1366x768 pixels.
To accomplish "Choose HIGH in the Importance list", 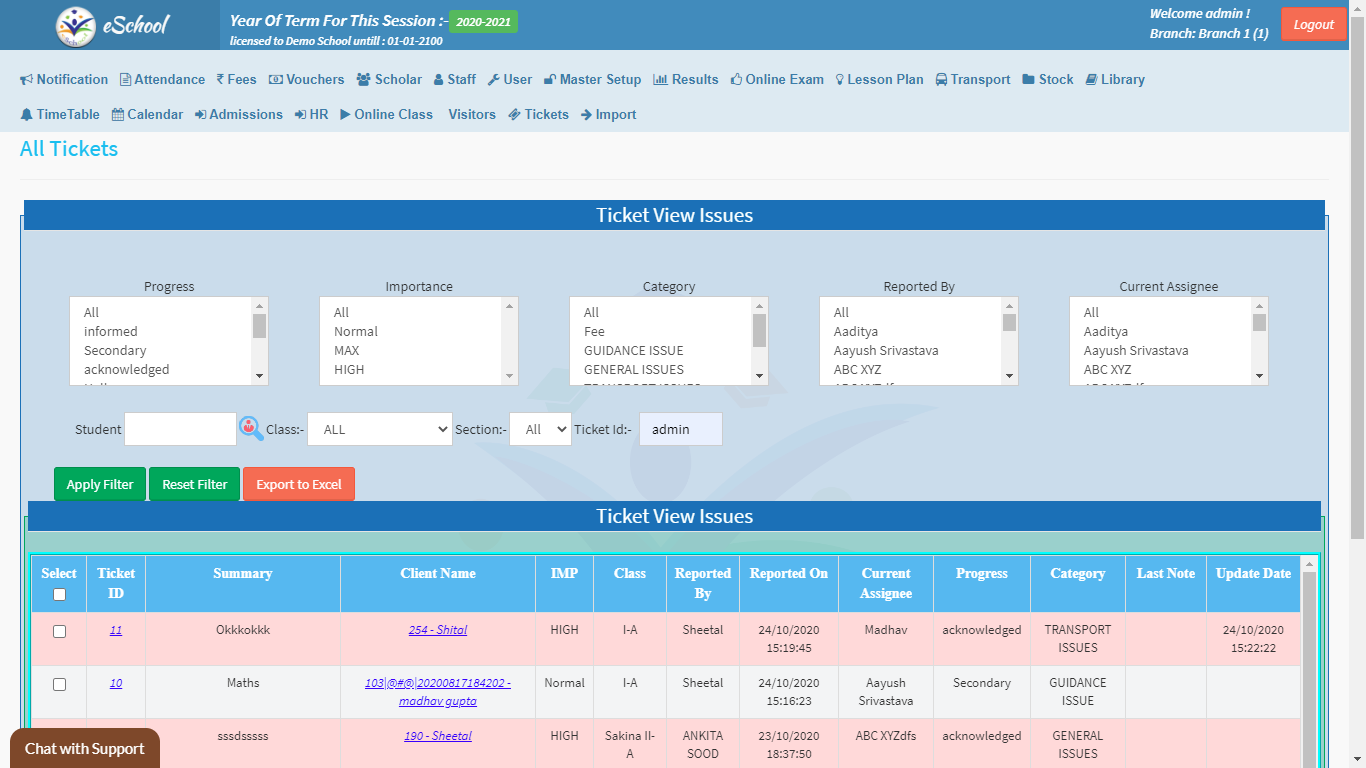I will (349, 370).
